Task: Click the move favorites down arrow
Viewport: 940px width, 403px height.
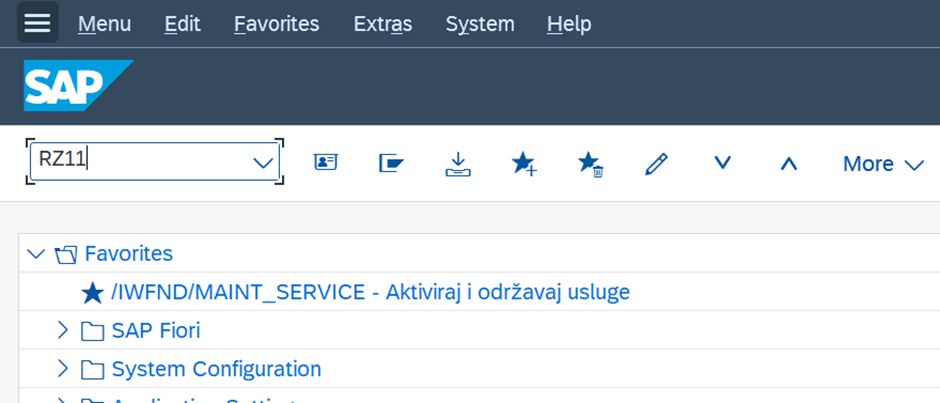Action: tap(722, 163)
